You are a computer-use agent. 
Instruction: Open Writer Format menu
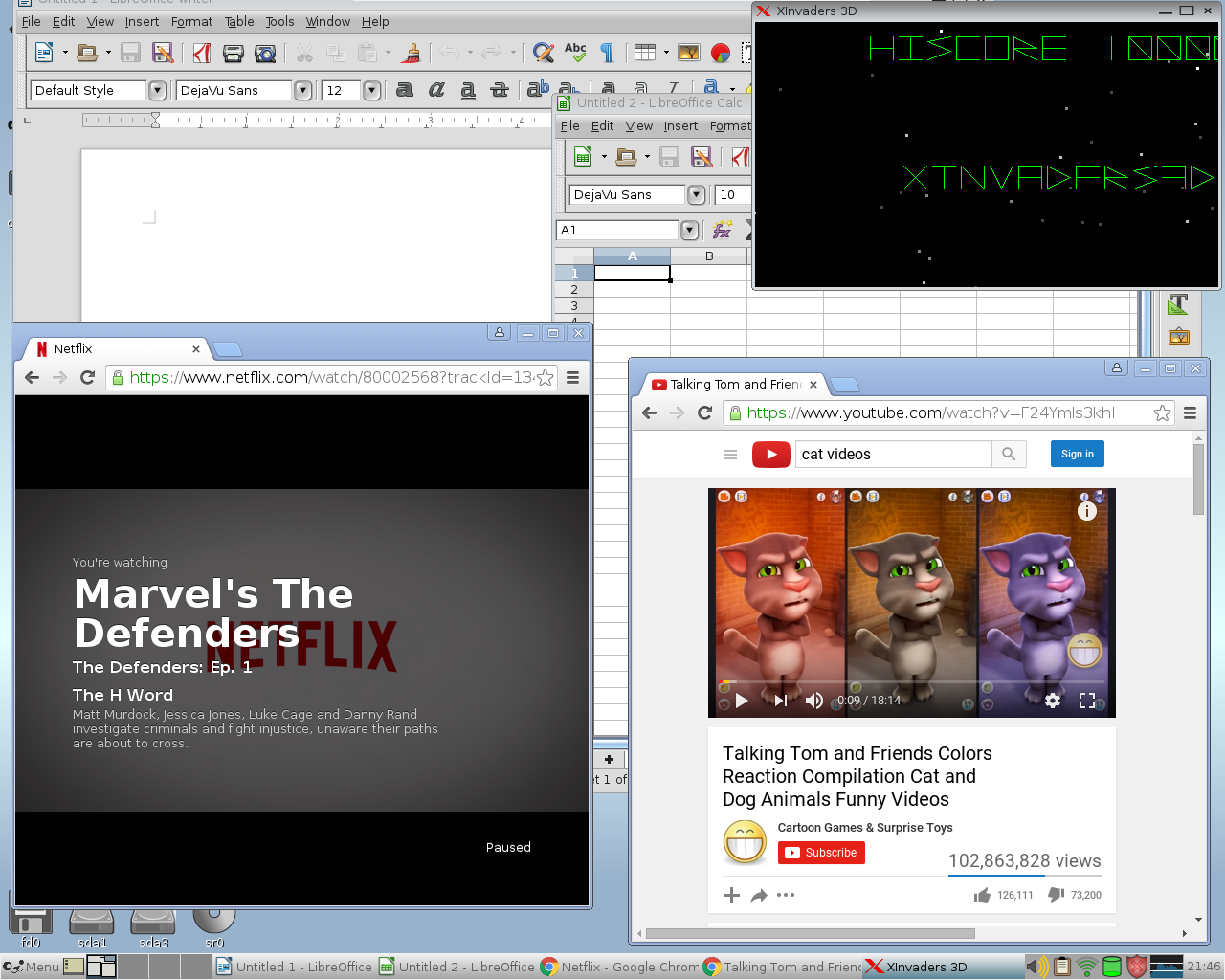191,21
